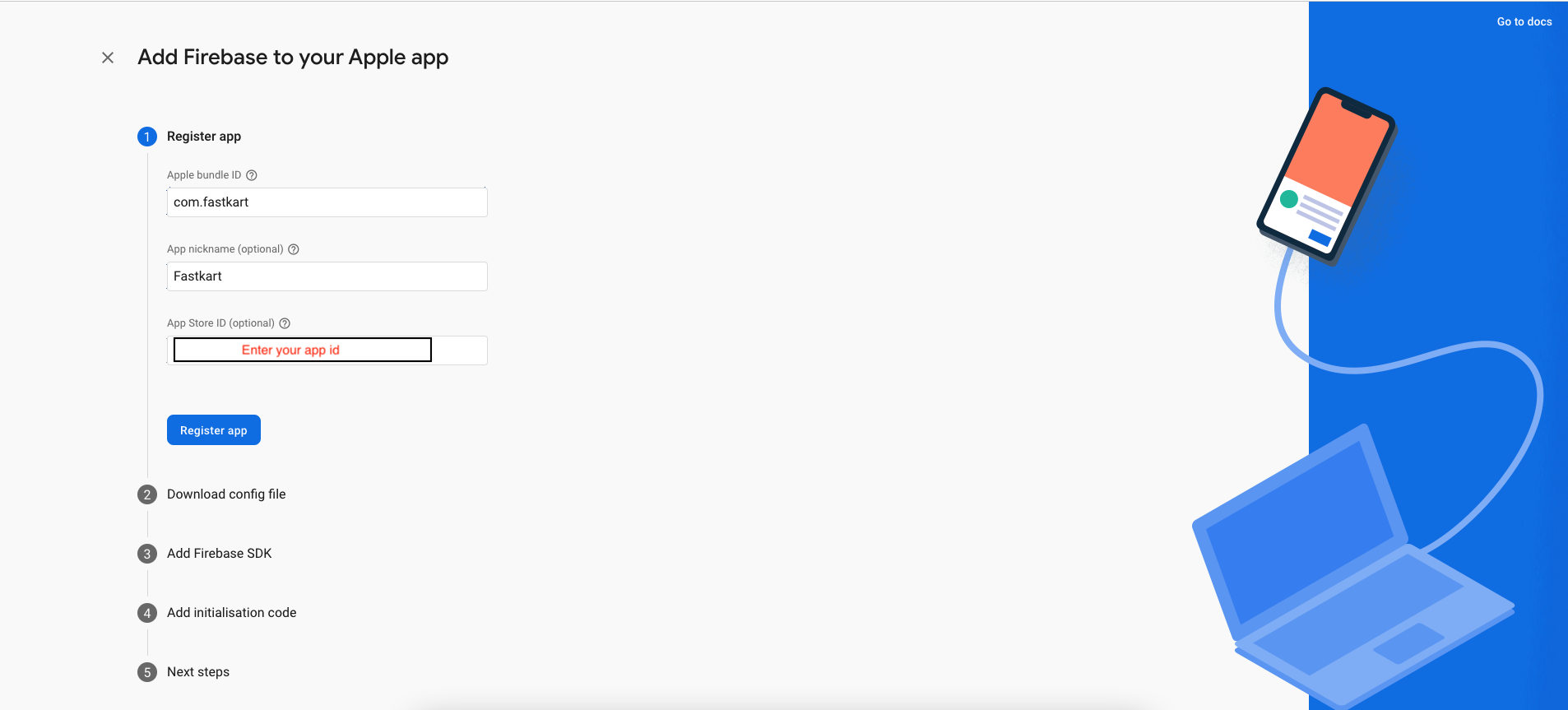Select the Register app step heading
The image size is (1568, 710).
pos(204,137)
